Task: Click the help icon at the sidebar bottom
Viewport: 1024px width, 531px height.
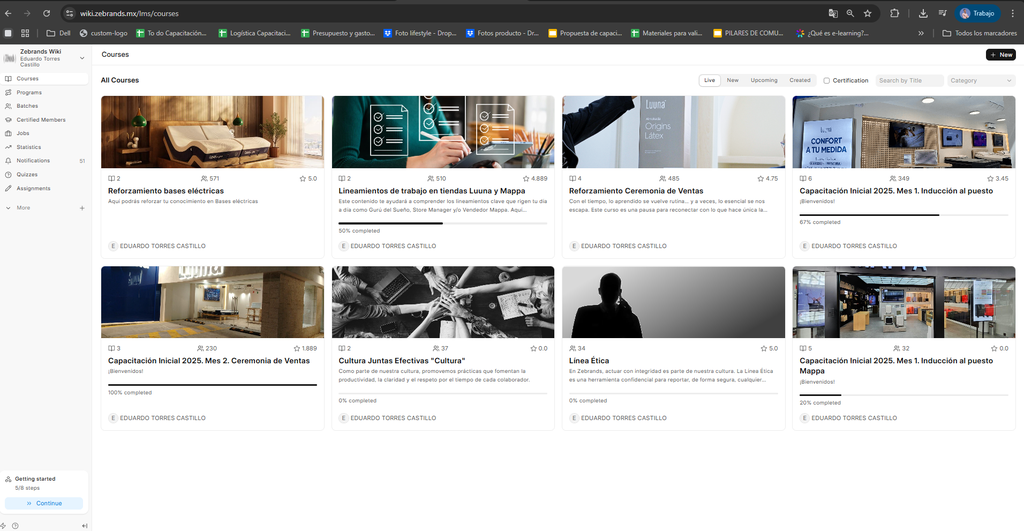Action: pyautogui.click(x=15, y=526)
